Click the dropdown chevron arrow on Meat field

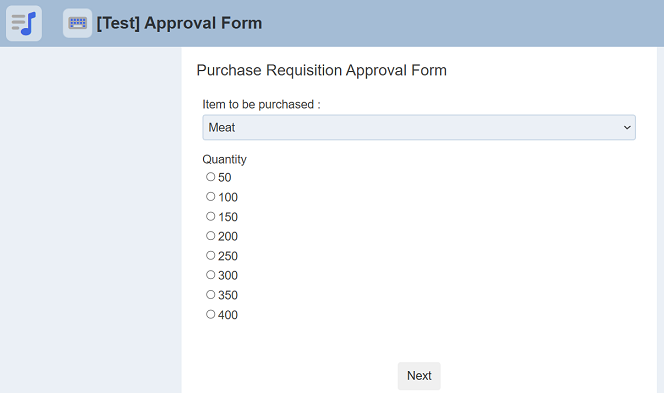627,127
